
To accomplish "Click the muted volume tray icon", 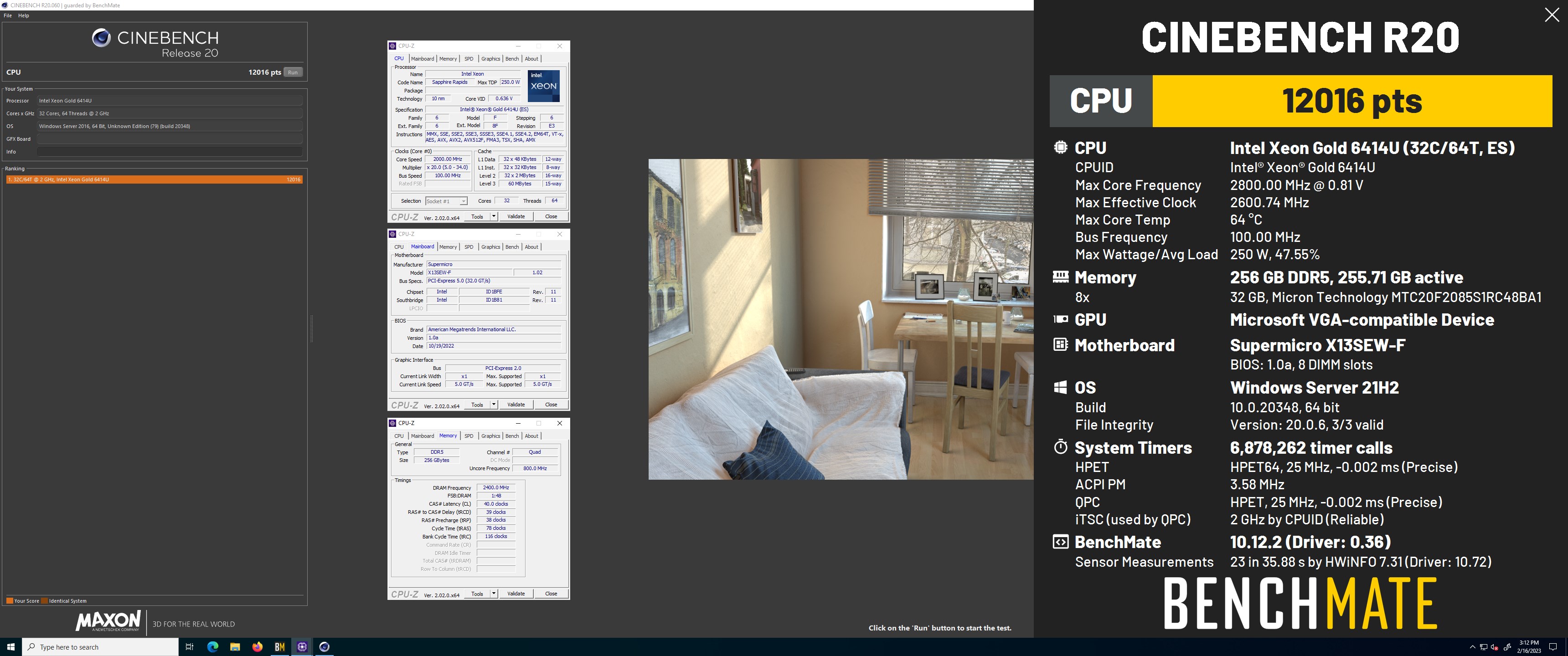I will click(x=1495, y=647).
